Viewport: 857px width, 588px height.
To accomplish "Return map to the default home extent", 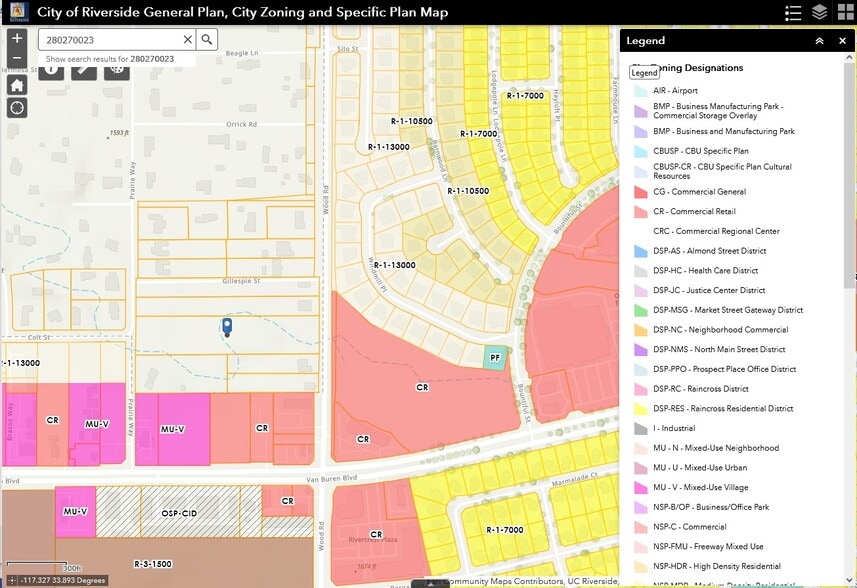I will click(17, 84).
